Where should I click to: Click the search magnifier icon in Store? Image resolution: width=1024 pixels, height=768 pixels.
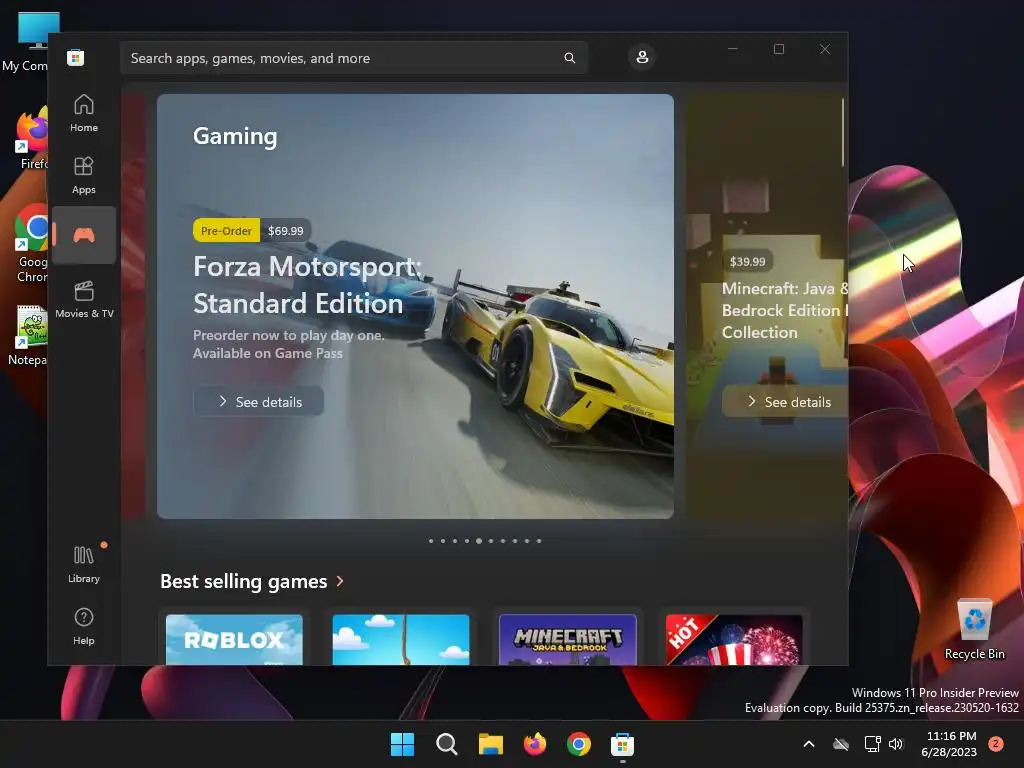tap(569, 58)
